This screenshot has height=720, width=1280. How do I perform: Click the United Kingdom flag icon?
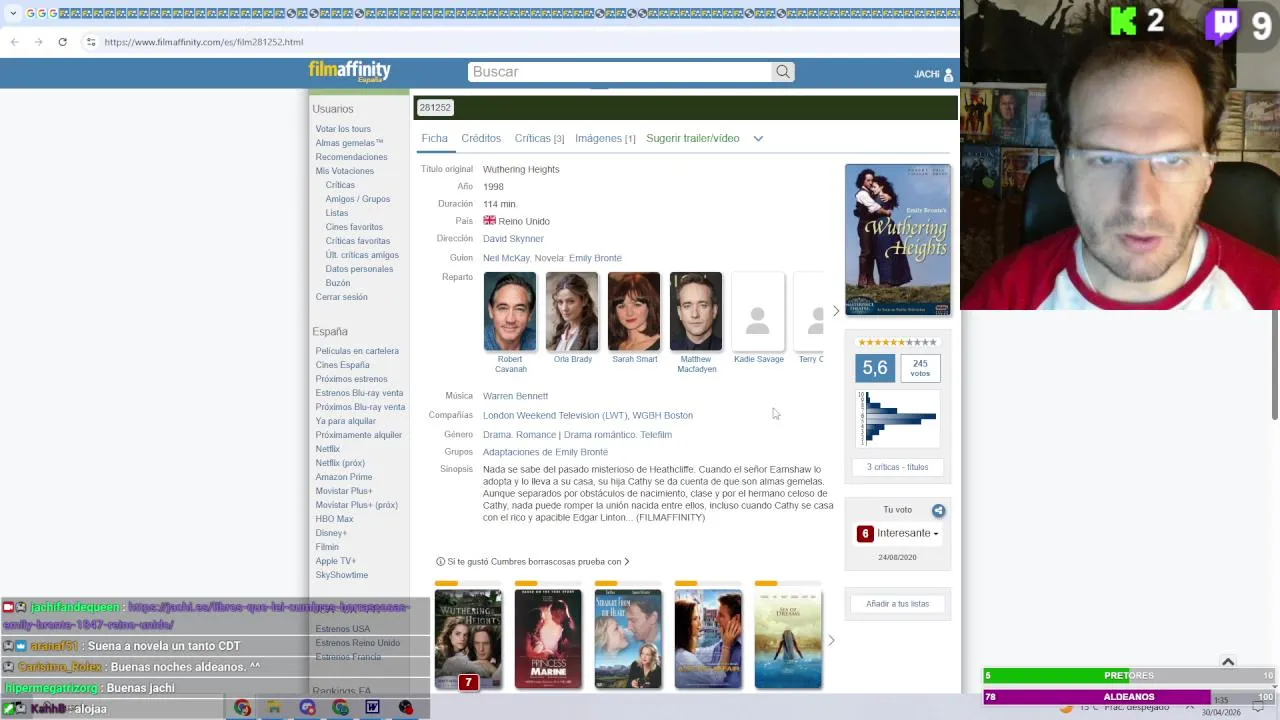click(x=489, y=220)
